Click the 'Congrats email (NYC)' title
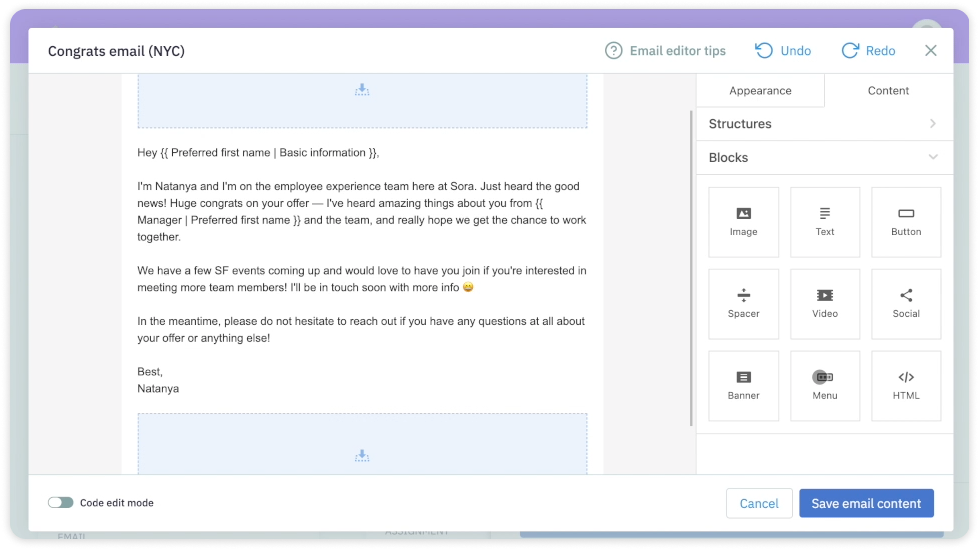The image size is (979, 550). (116, 51)
